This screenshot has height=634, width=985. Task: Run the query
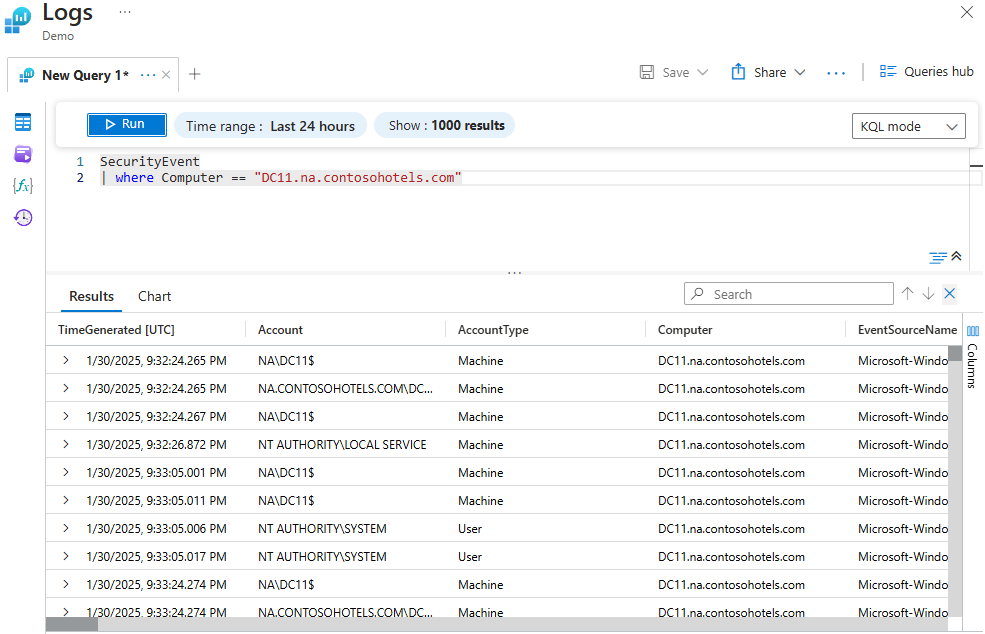point(127,124)
